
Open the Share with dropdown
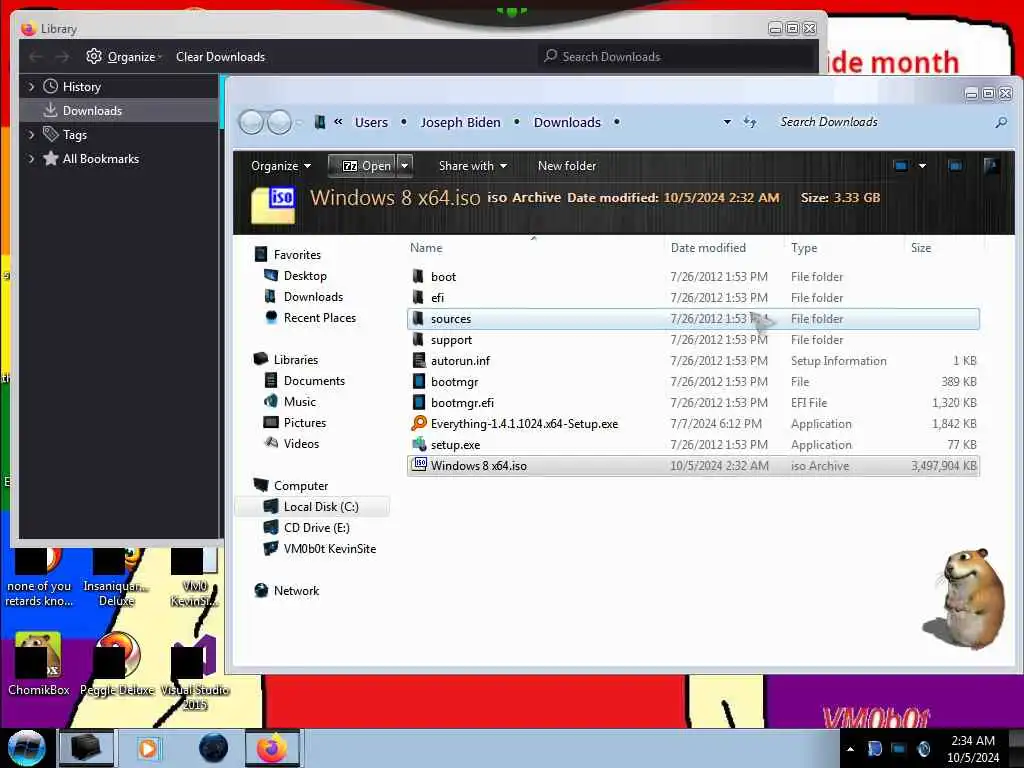(x=473, y=166)
